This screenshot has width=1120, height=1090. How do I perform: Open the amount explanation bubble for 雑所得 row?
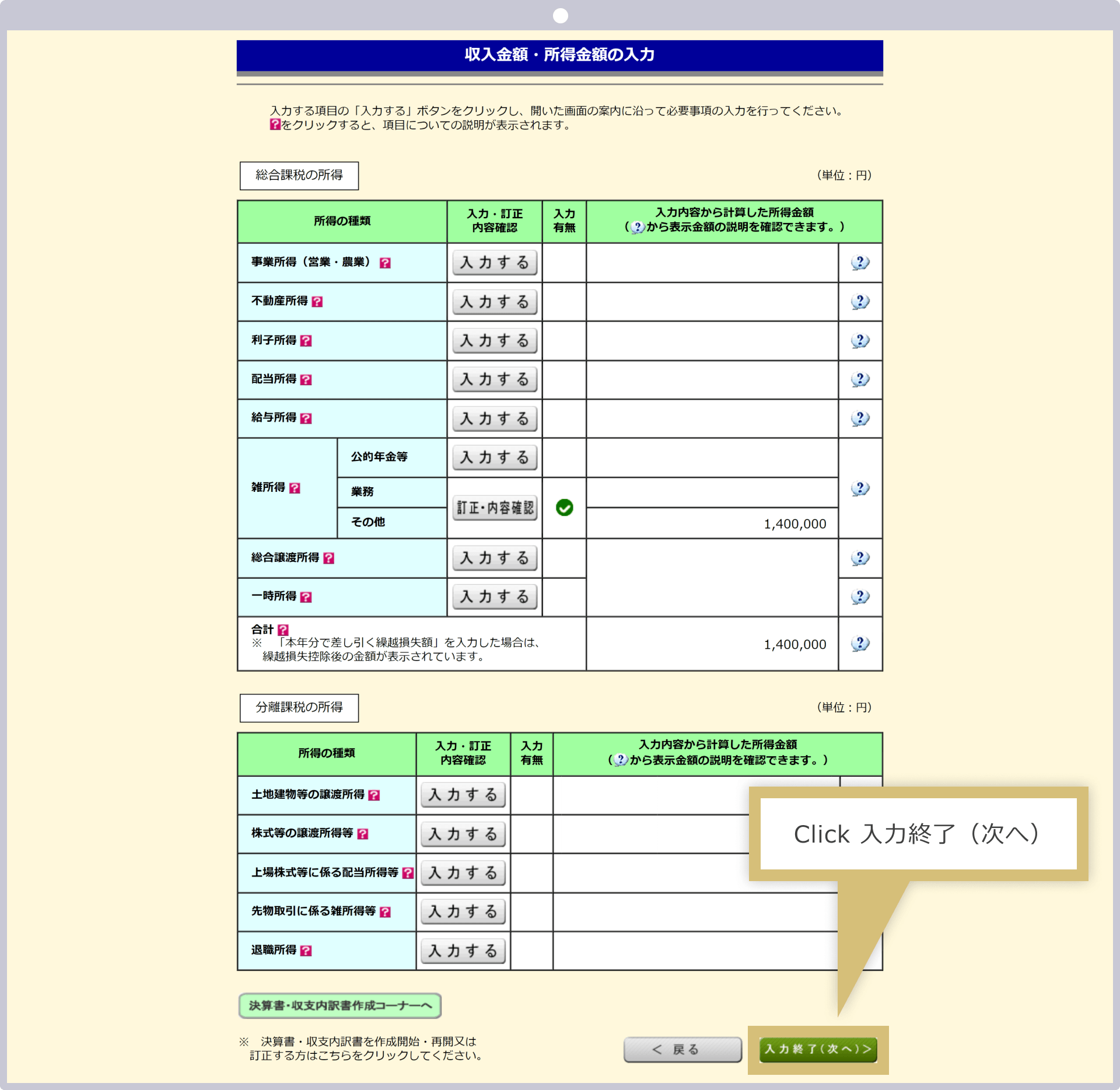coord(860,488)
